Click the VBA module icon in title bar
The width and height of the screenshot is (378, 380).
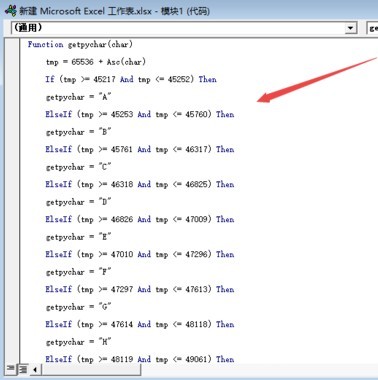[10, 11]
